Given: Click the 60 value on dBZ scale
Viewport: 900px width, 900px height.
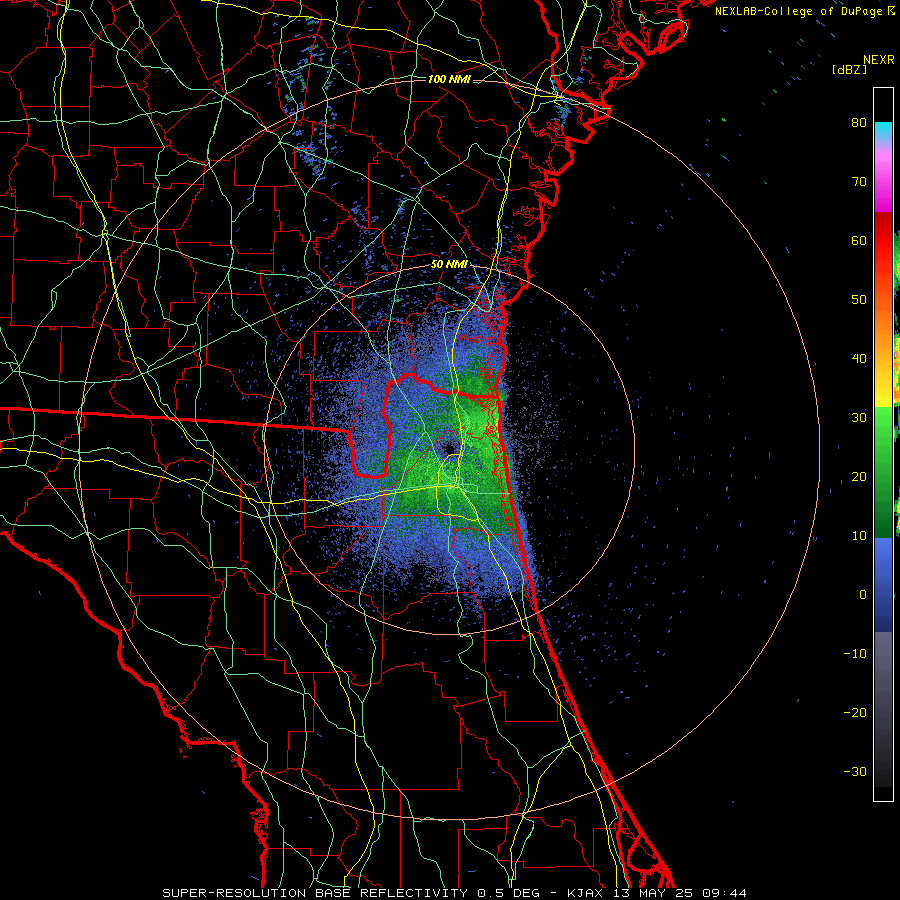Looking at the screenshot, I should [859, 241].
